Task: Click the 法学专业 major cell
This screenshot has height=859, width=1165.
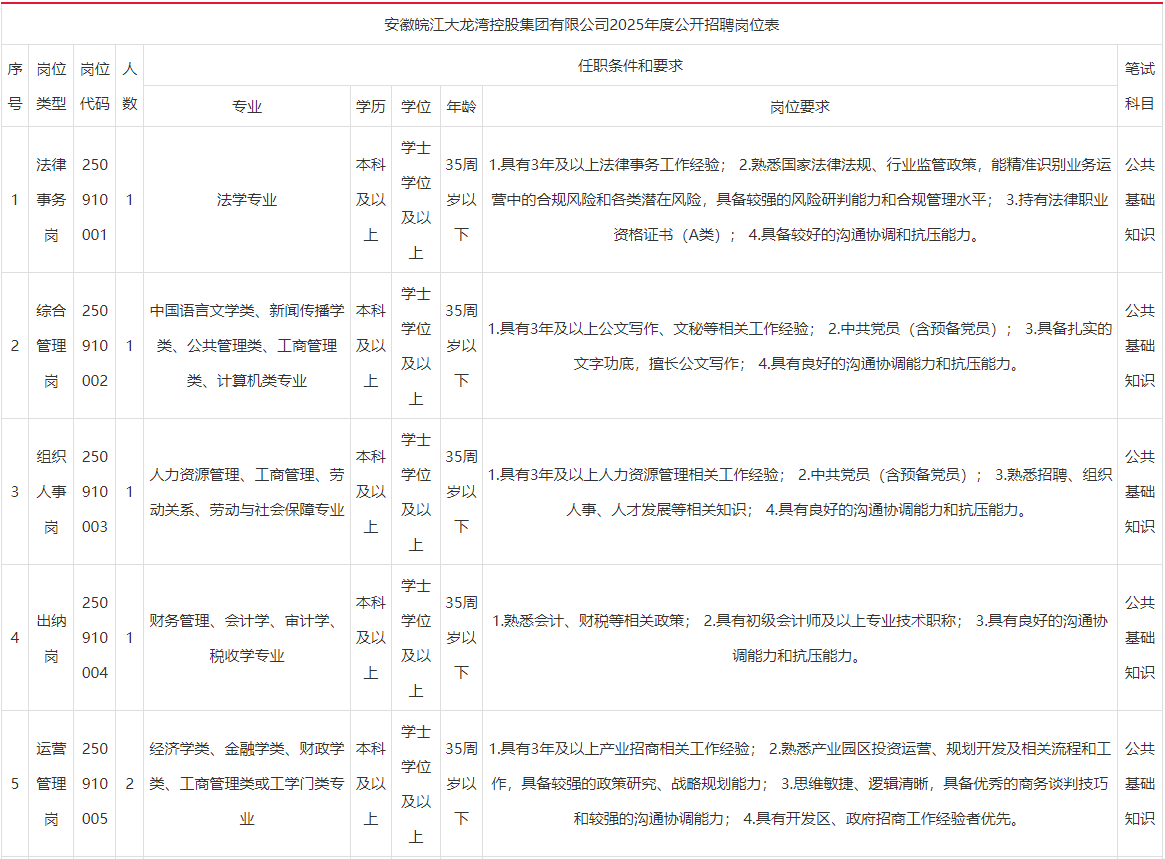Action: 247,199
